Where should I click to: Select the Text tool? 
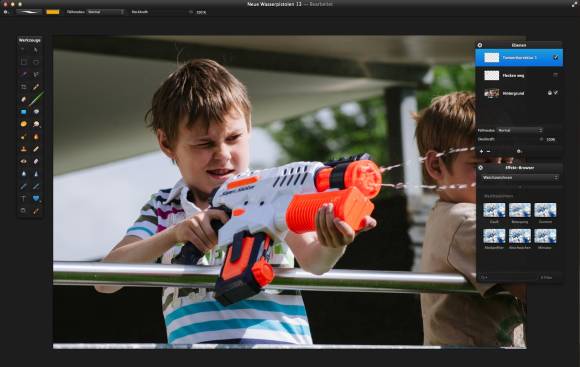coord(23,199)
